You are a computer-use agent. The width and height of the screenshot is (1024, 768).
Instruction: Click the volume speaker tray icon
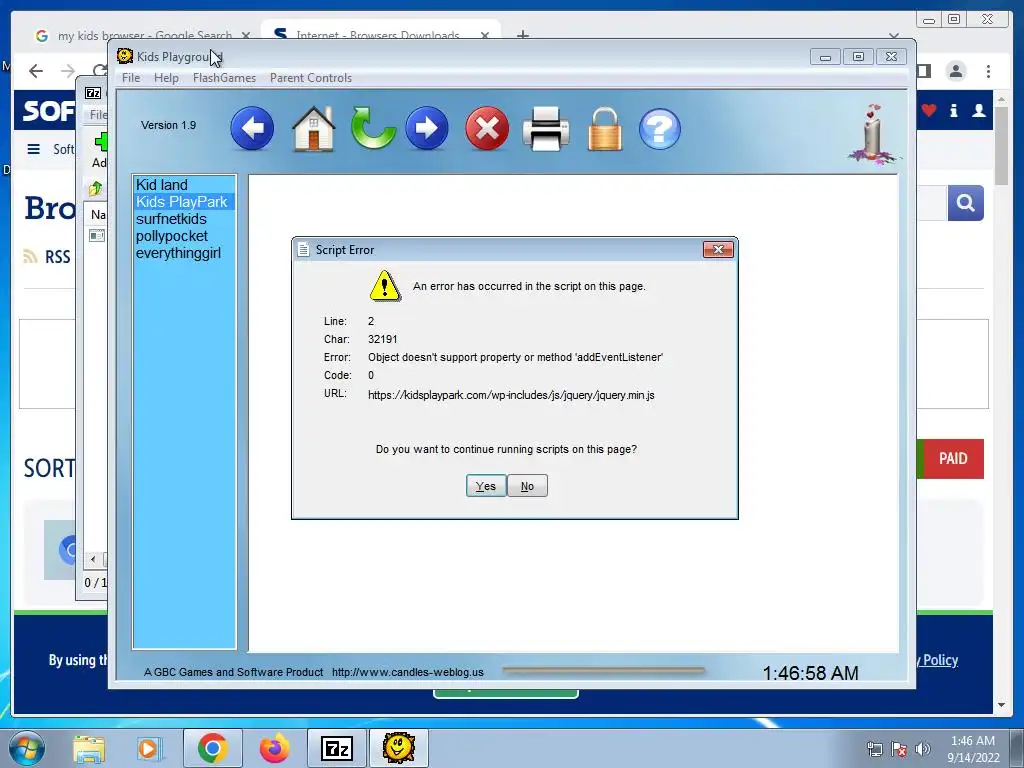click(922, 749)
